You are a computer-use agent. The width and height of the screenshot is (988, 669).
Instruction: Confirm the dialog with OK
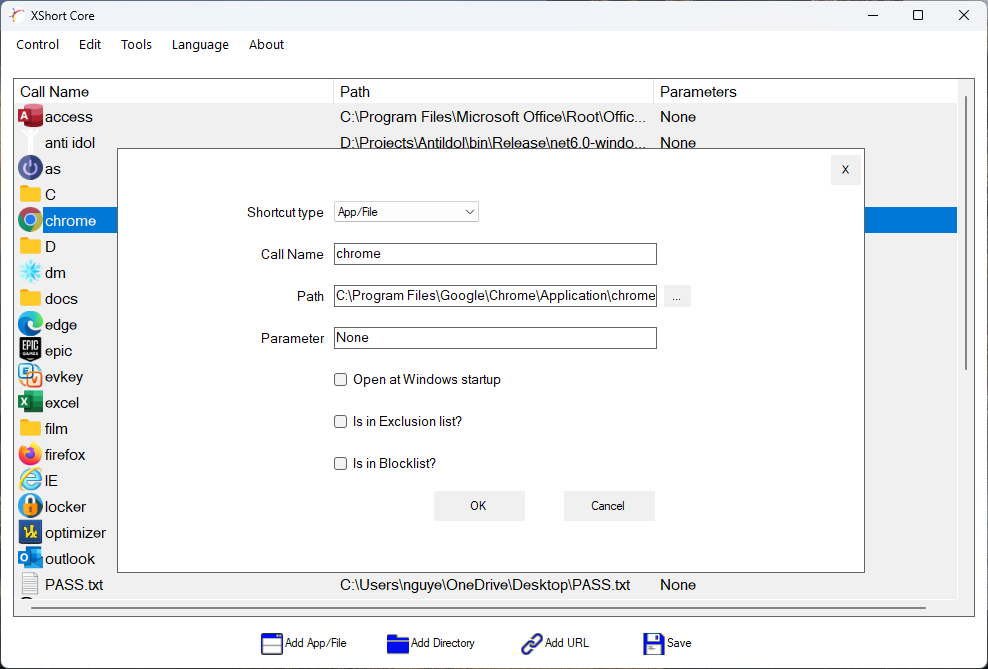coord(479,506)
